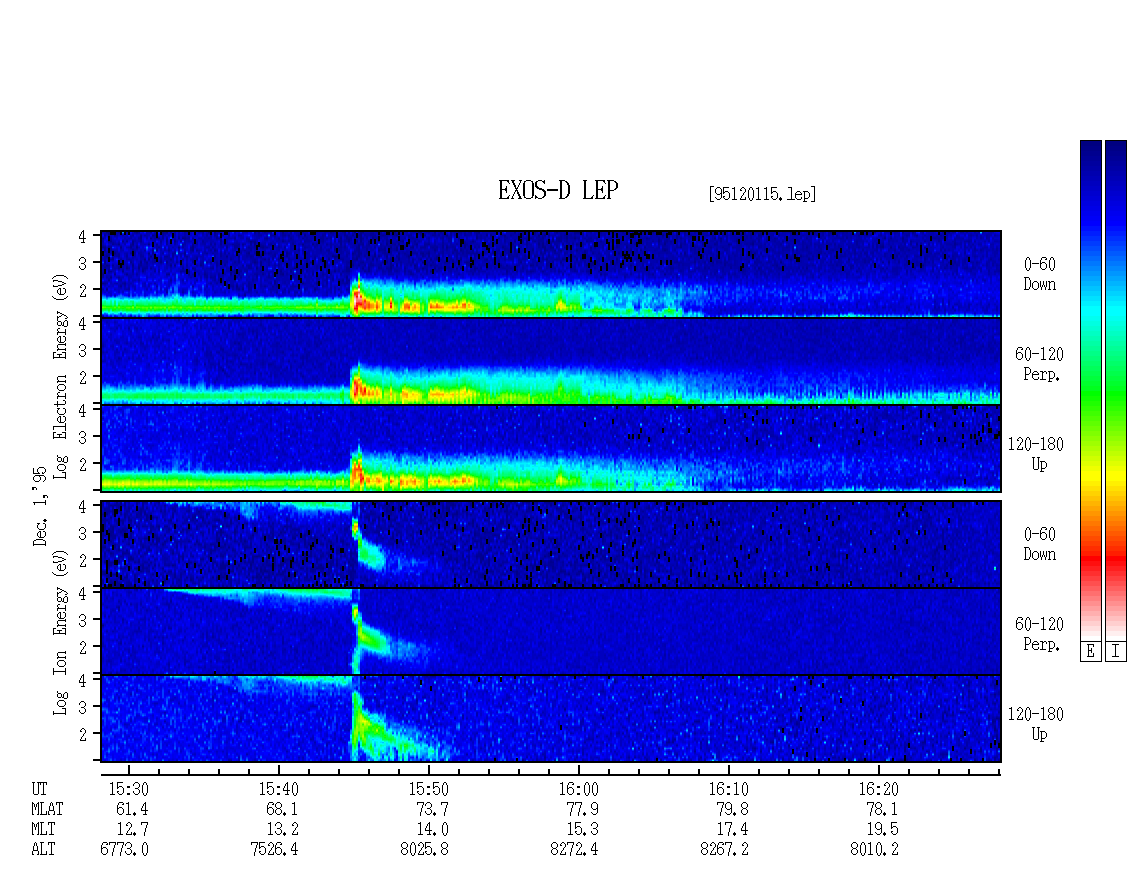The image size is (1130, 875).
Task: Click the Dec. 1, '95 date label
Action: click(40, 506)
